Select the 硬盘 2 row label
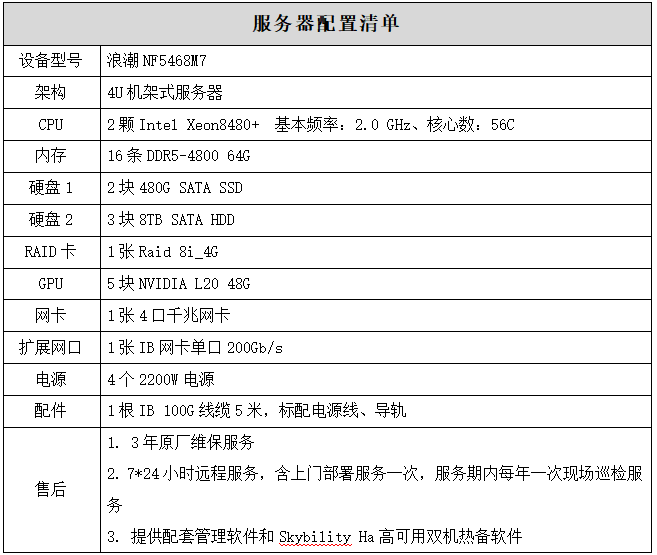 (51, 220)
